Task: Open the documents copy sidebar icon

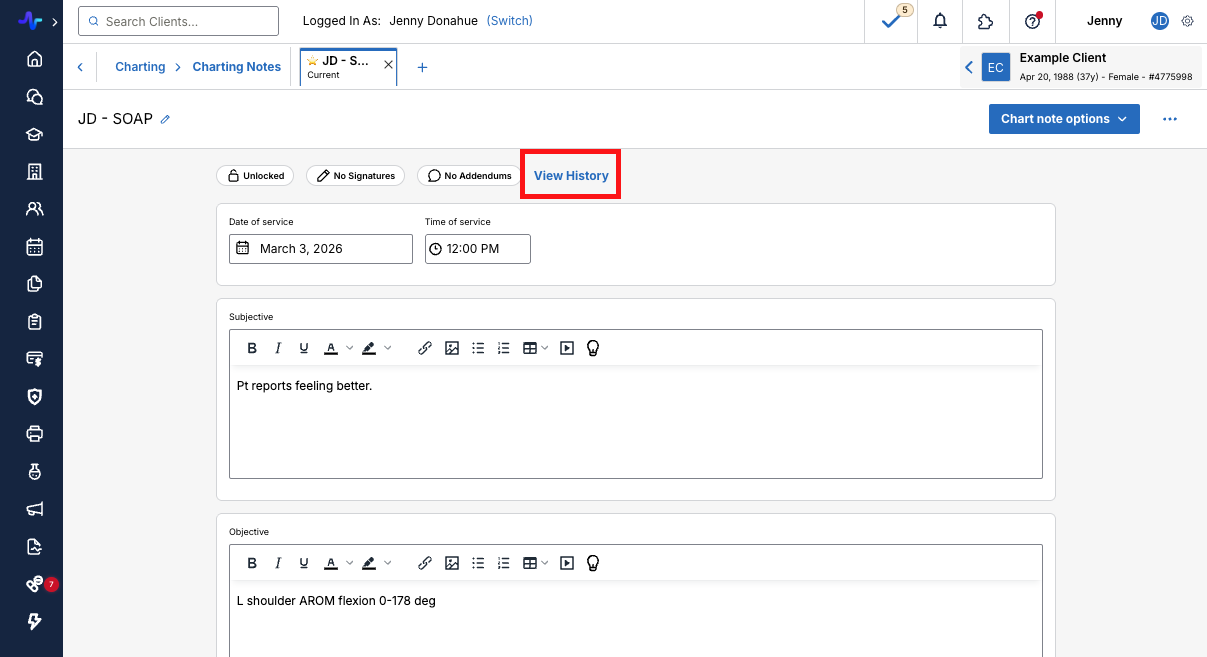Action: [x=34, y=284]
